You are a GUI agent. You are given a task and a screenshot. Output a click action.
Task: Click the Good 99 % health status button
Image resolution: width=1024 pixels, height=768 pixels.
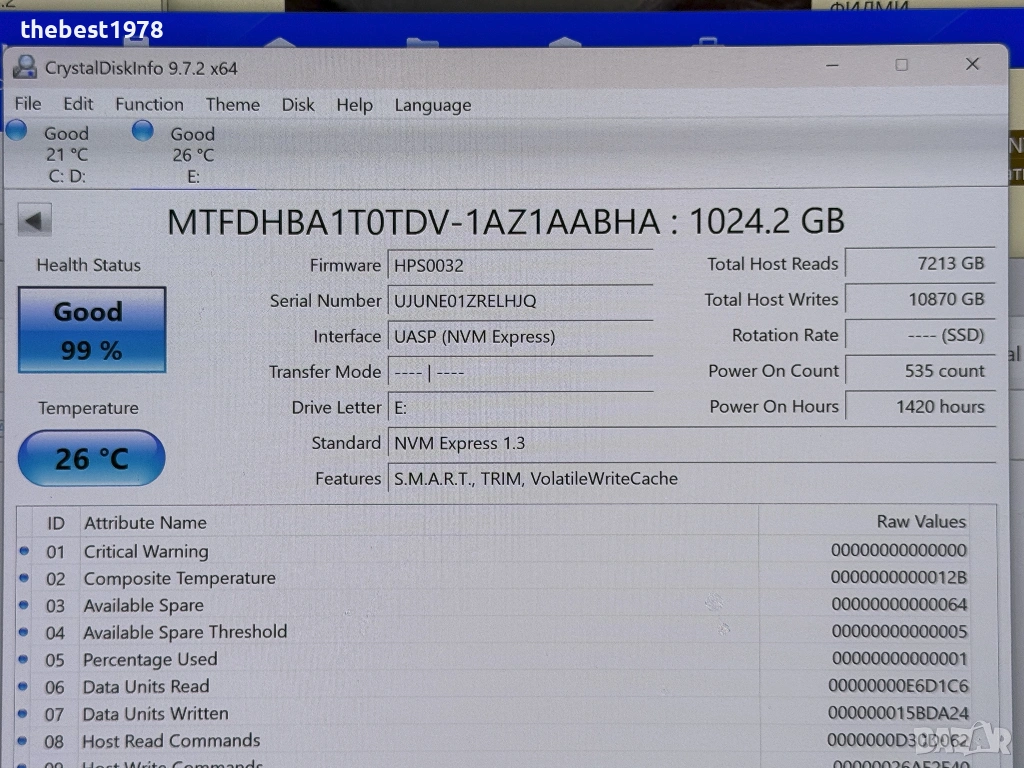click(x=91, y=330)
